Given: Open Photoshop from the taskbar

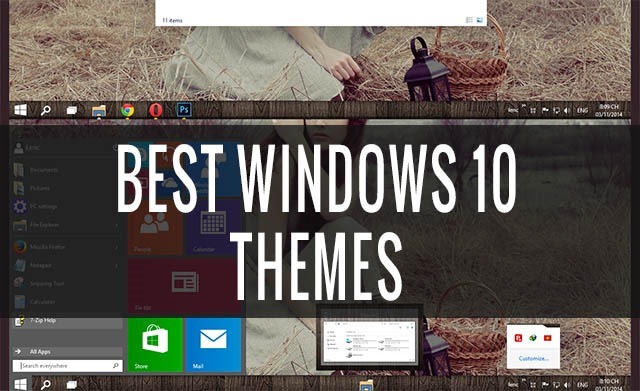Looking at the screenshot, I should pyautogui.click(x=184, y=110).
